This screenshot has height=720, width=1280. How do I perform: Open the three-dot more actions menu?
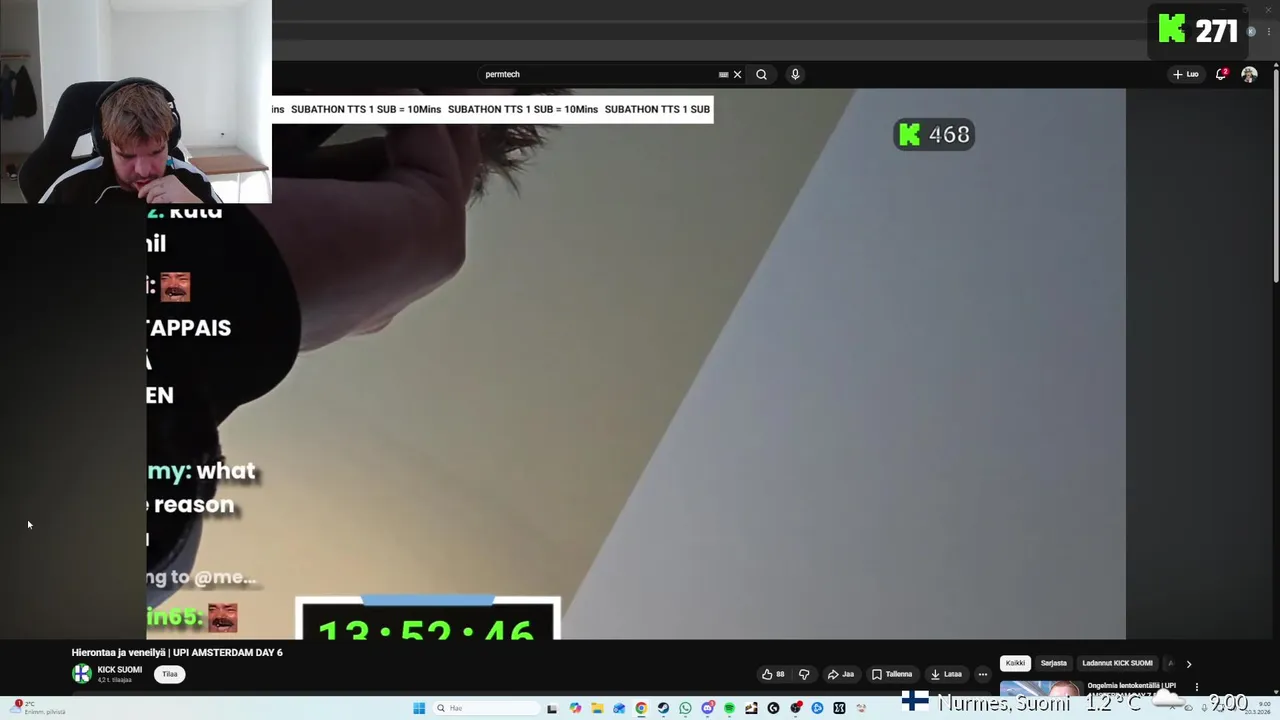(982, 674)
